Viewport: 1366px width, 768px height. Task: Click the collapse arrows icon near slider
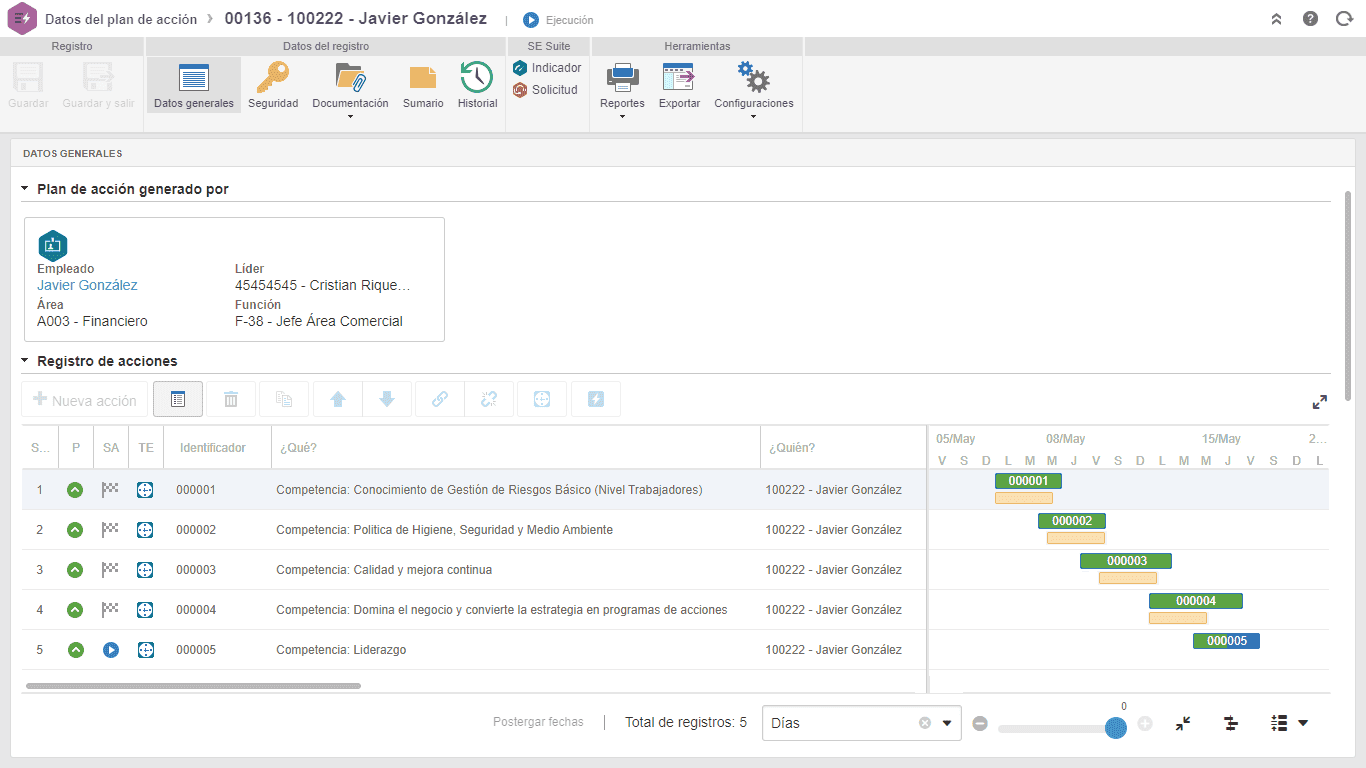tap(1183, 723)
